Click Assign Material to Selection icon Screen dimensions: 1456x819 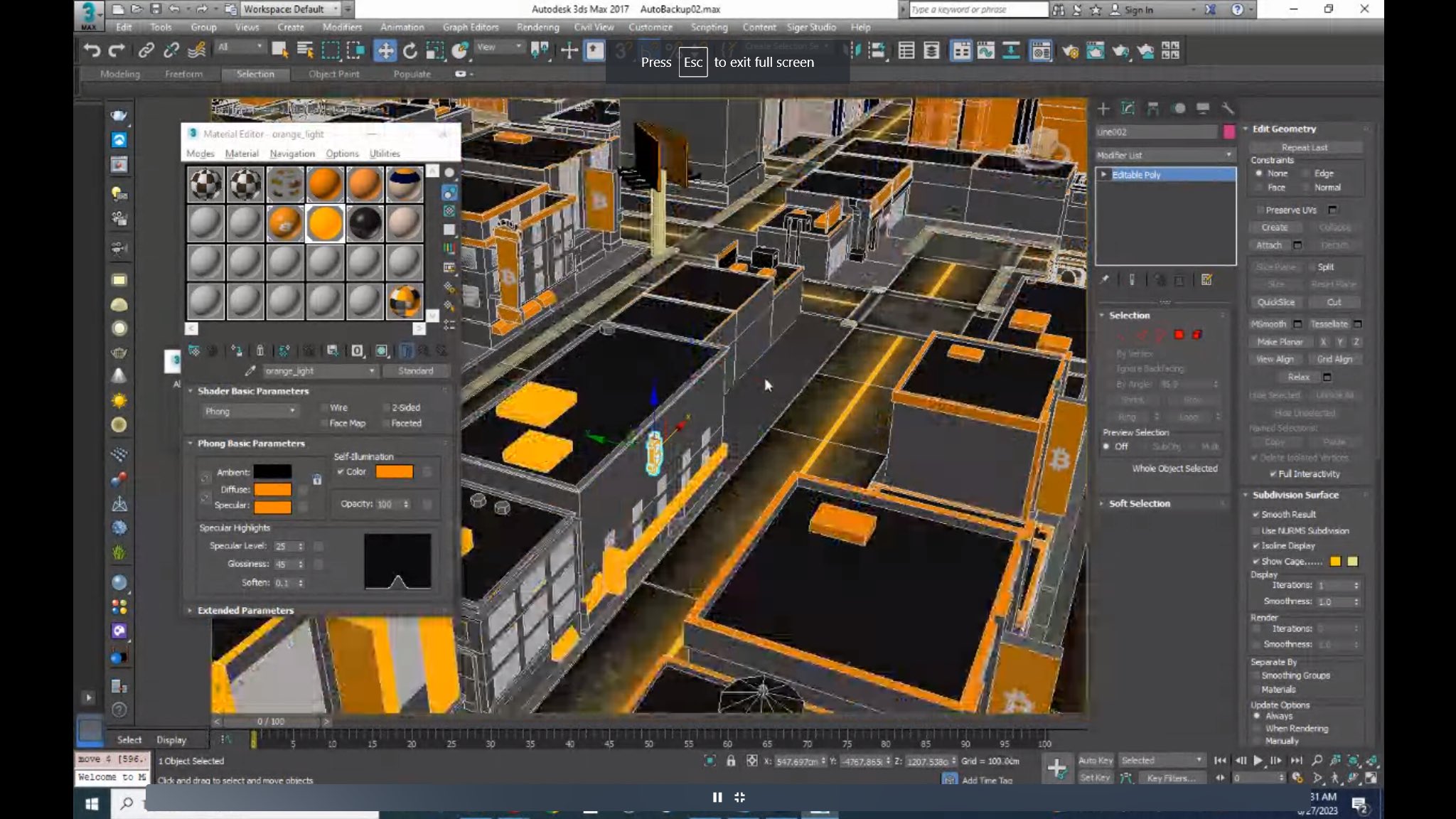pyautogui.click(x=237, y=350)
